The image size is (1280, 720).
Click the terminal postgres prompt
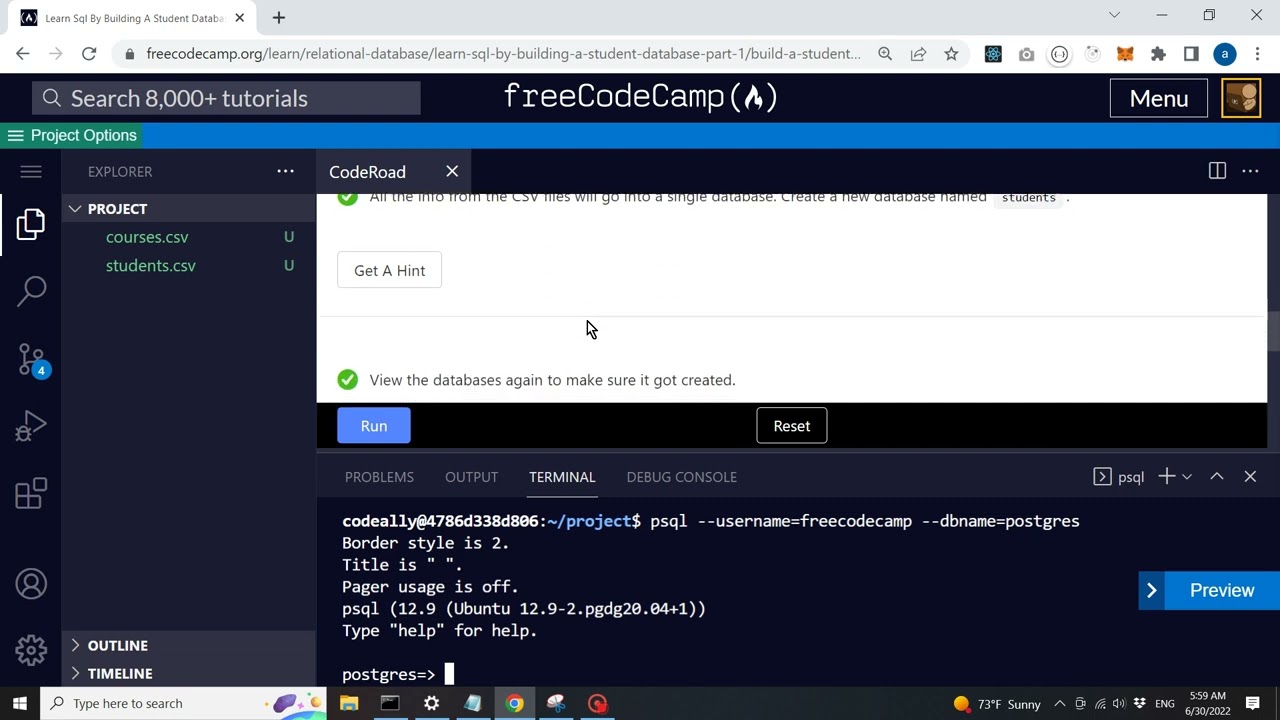tap(388, 675)
